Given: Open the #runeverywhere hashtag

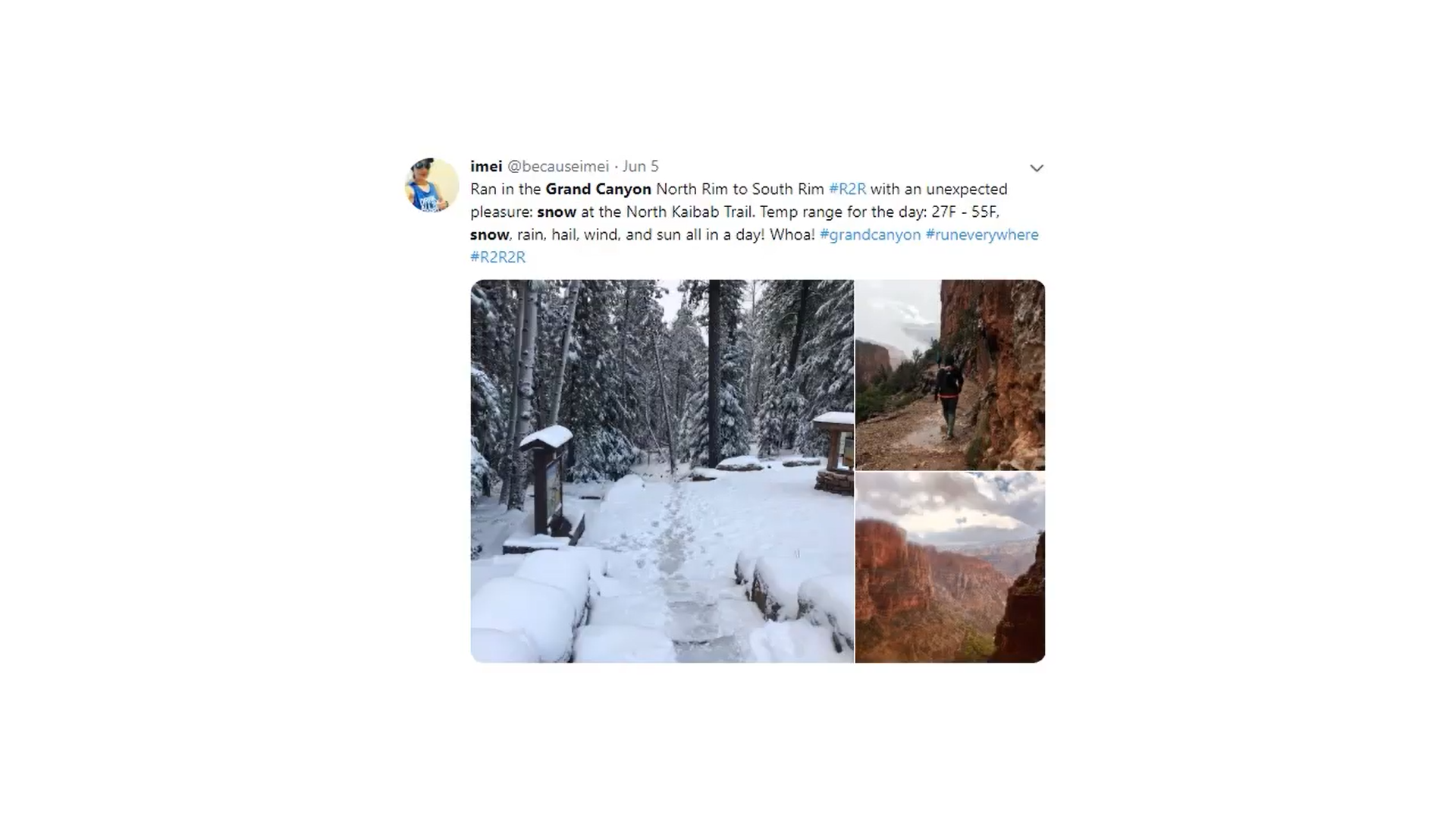Looking at the screenshot, I should [982, 234].
